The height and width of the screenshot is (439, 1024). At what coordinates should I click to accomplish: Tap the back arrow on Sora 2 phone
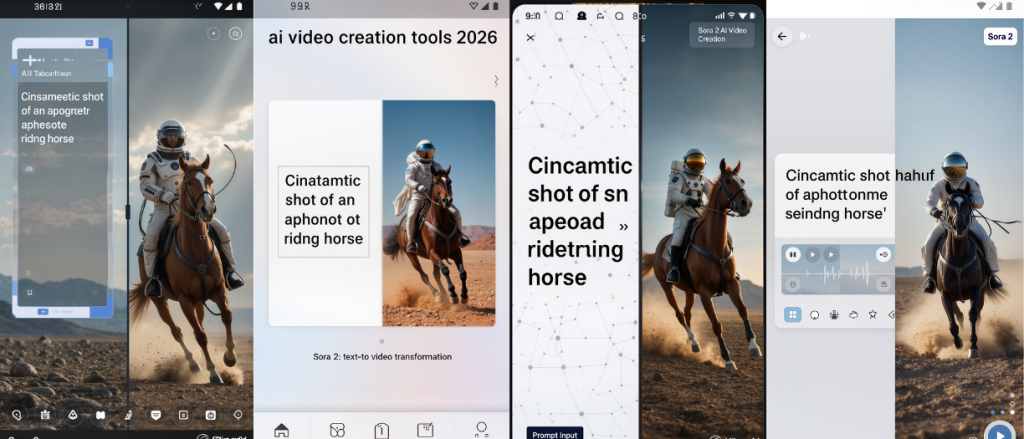pos(782,37)
